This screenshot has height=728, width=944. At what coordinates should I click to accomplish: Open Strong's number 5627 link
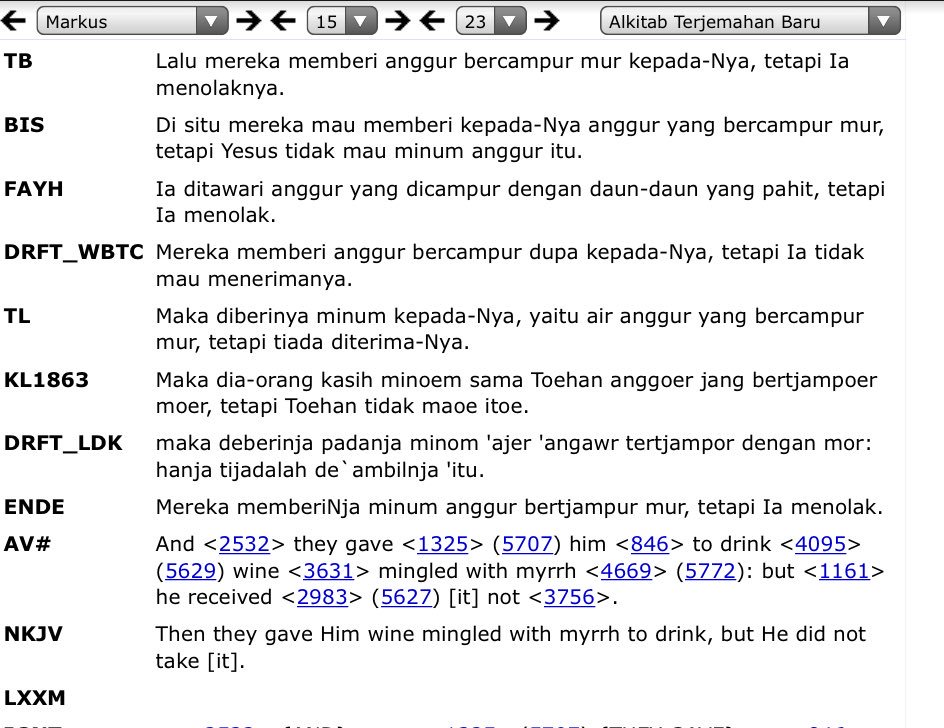coord(406,597)
